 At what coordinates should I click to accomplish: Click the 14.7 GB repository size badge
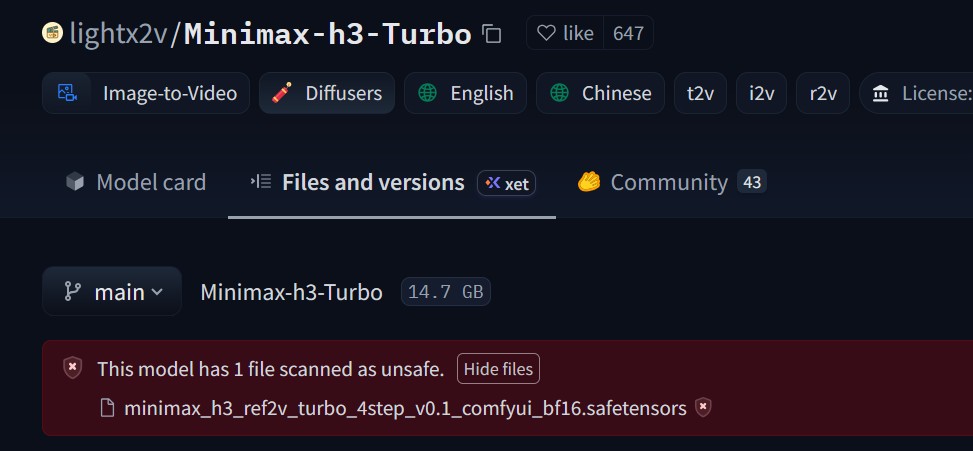point(446,292)
